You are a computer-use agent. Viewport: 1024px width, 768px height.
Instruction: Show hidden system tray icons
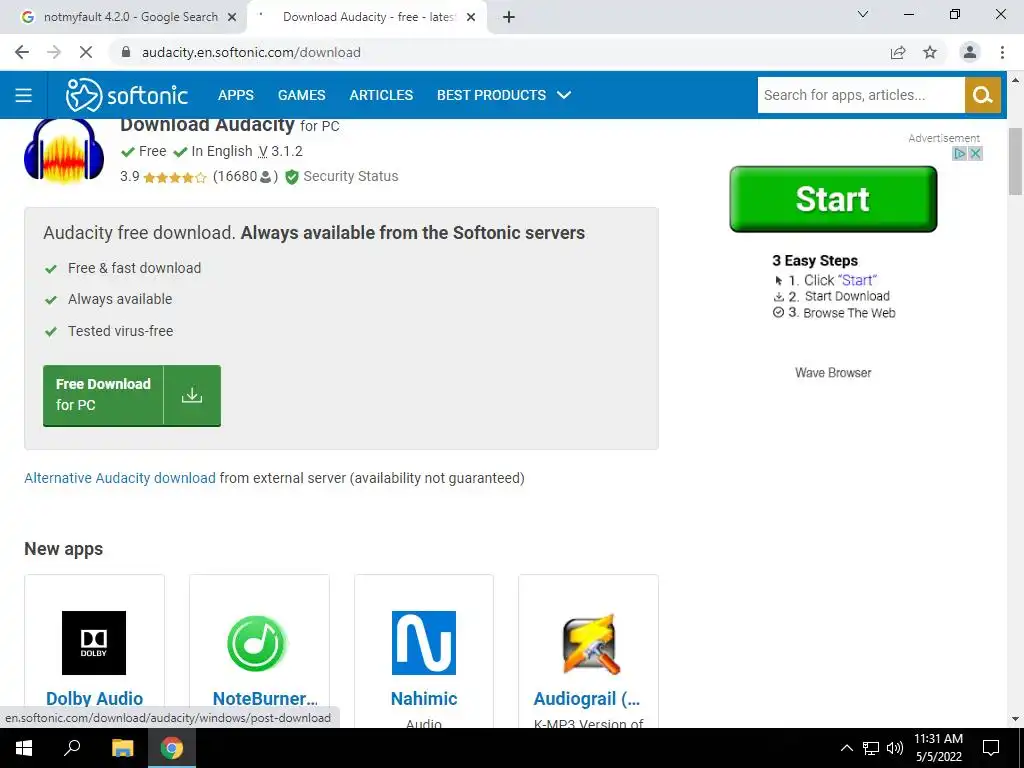pyautogui.click(x=846, y=748)
